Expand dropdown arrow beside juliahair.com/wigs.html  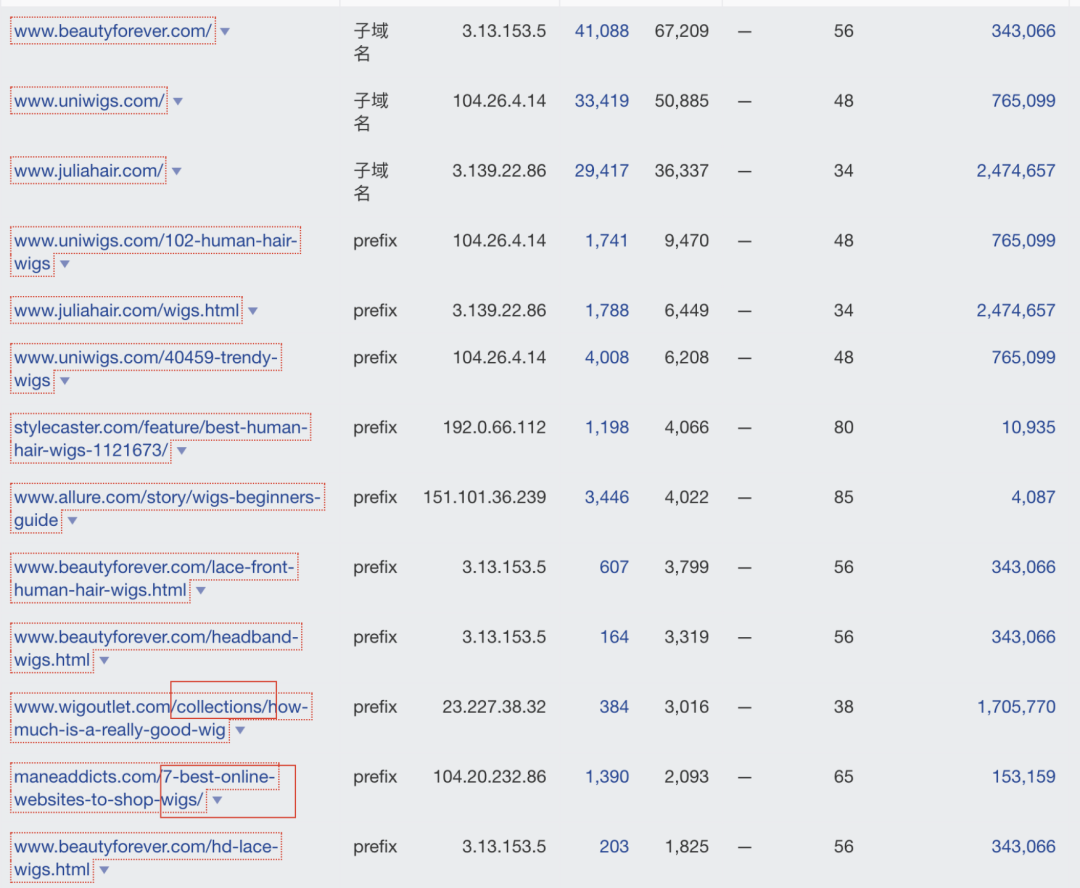(x=253, y=311)
